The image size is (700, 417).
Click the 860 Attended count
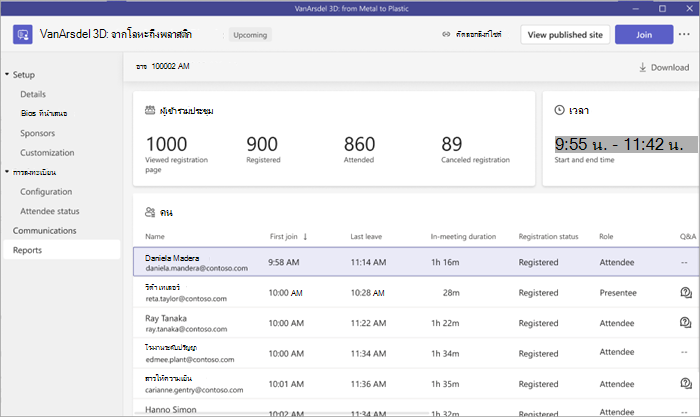pyautogui.click(x=359, y=144)
